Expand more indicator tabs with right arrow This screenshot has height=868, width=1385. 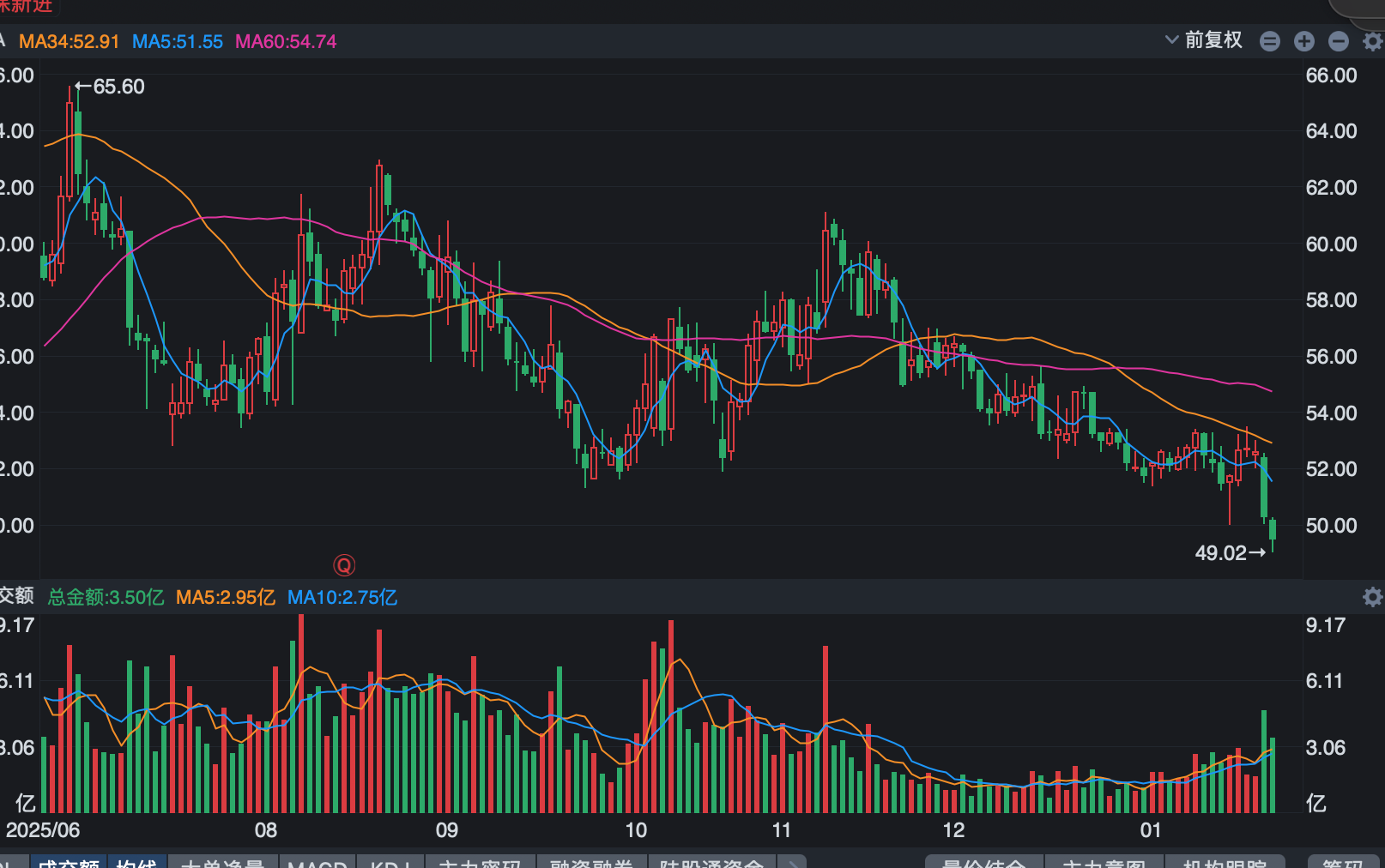(793, 863)
